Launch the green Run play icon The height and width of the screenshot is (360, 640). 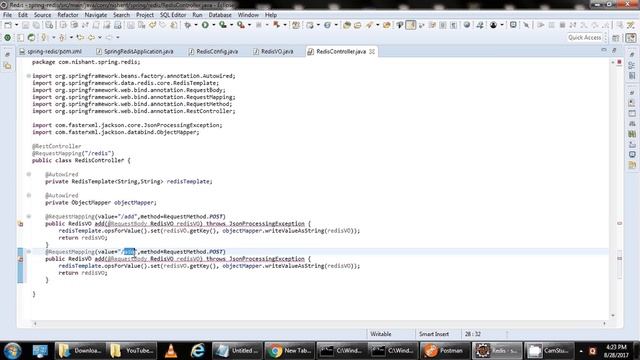coord(205,25)
